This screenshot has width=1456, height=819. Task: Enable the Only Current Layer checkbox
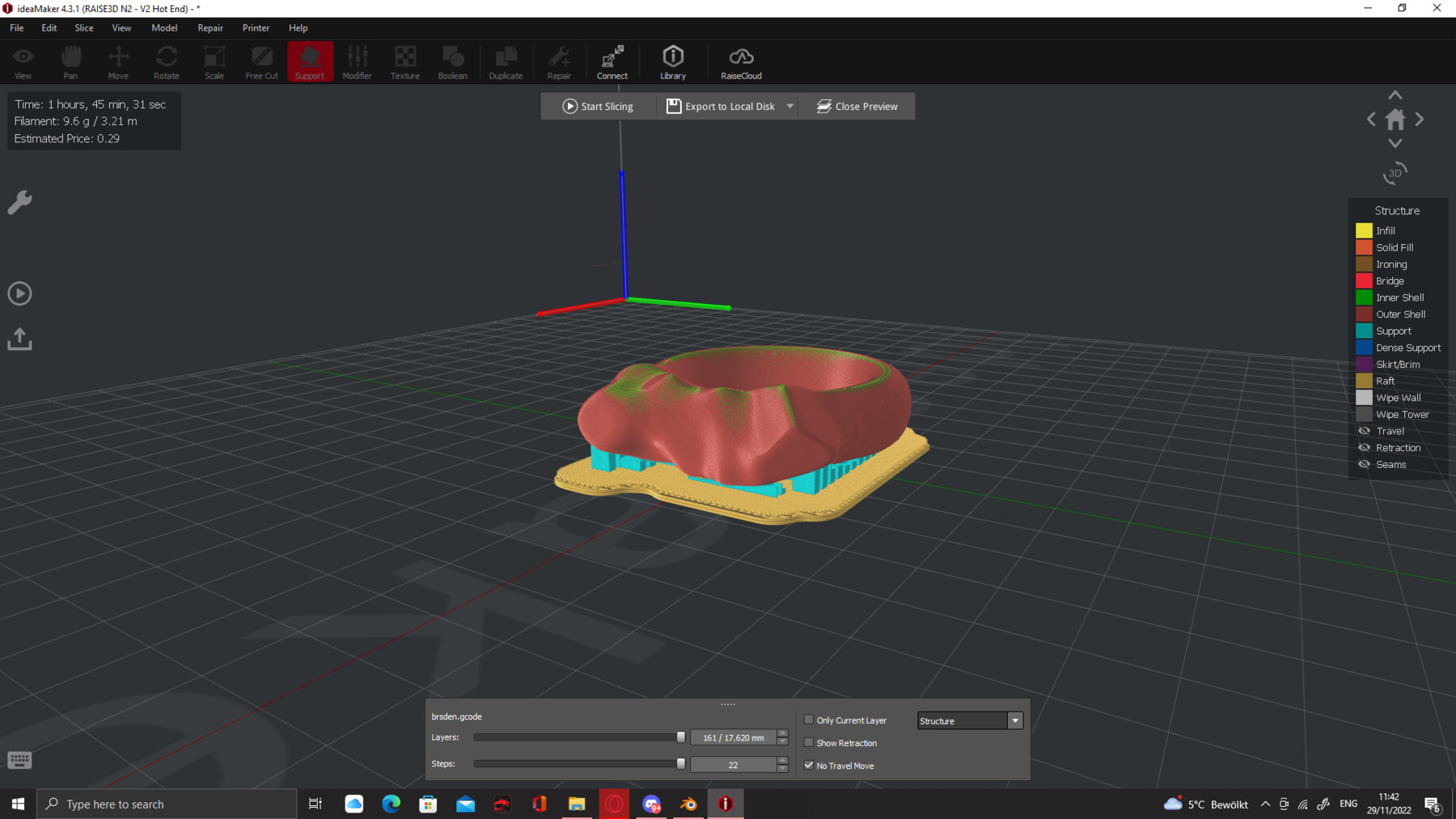pyautogui.click(x=809, y=719)
